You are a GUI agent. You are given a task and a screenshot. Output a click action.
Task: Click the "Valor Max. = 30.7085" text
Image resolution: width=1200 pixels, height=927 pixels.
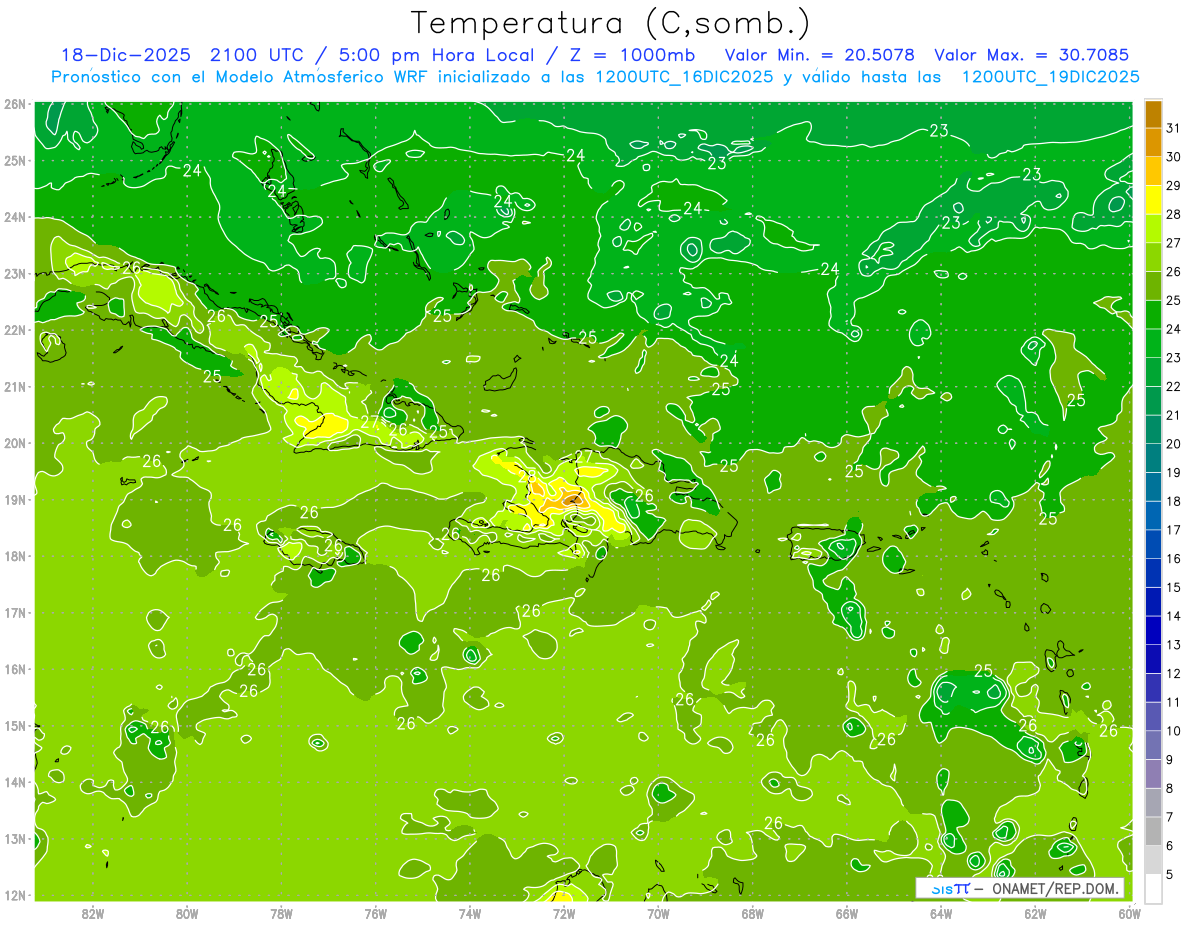(1033, 55)
